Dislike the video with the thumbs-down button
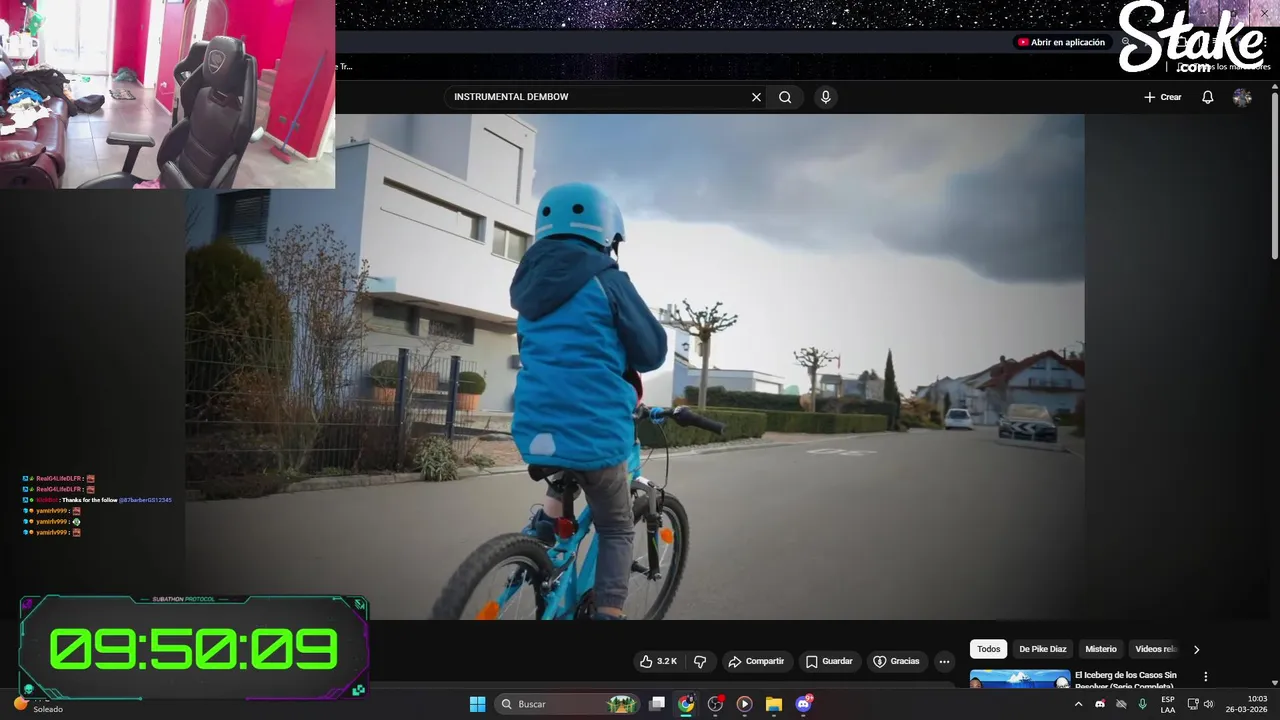 700,661
